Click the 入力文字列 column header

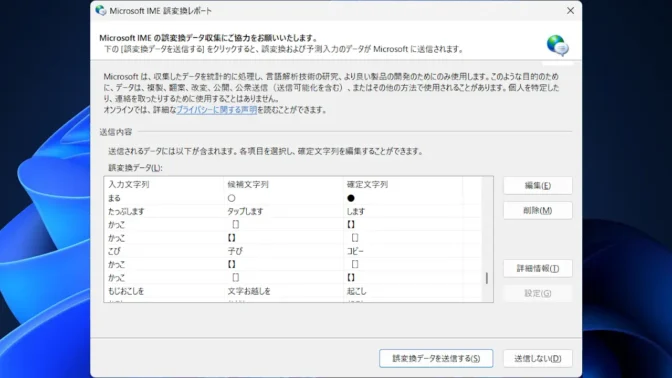coord(164,184)
